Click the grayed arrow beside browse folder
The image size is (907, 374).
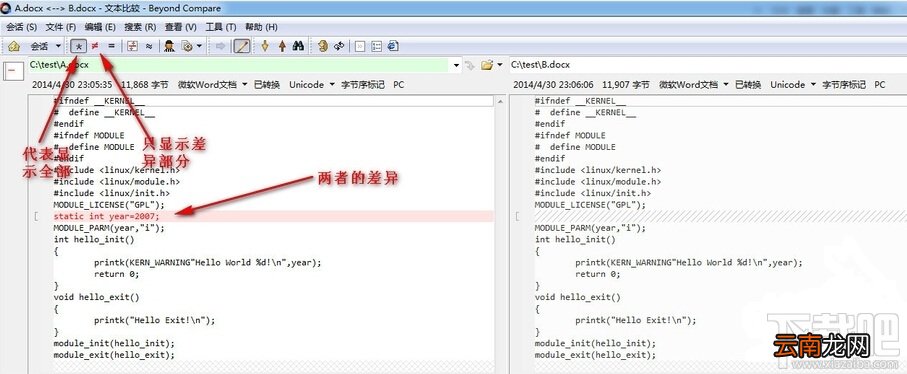(x=470, y=65)
